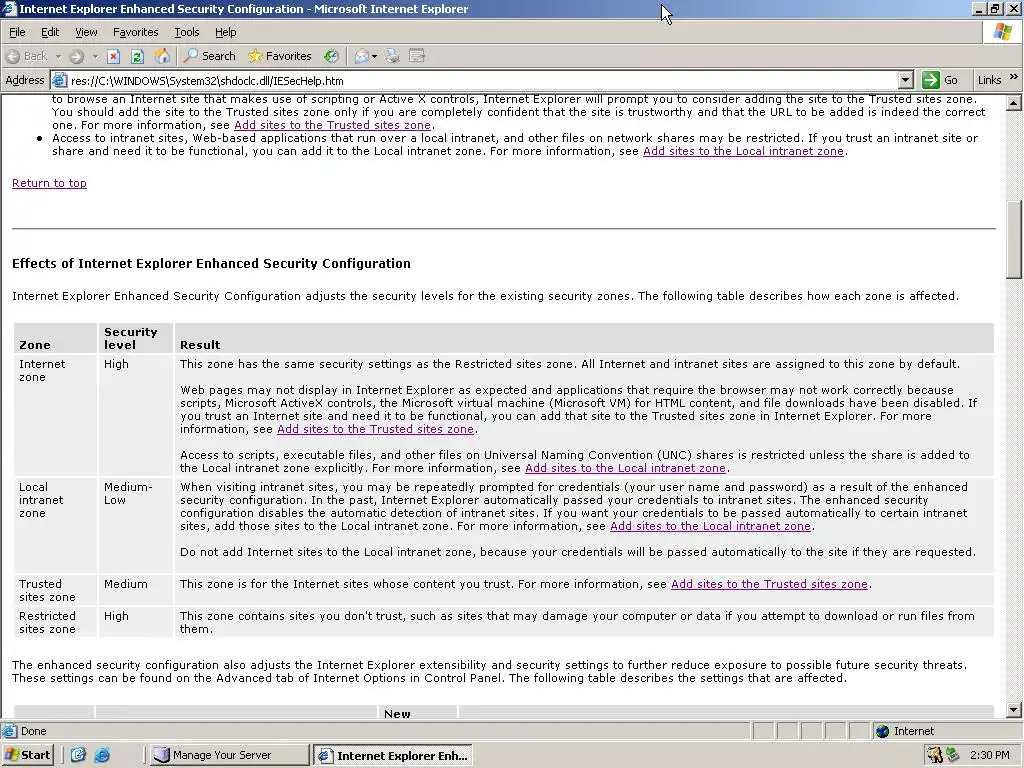Click the Mail toolbar icon
Image resolution: width=1024 pixels, height=768 pixels.
(362, 56)
